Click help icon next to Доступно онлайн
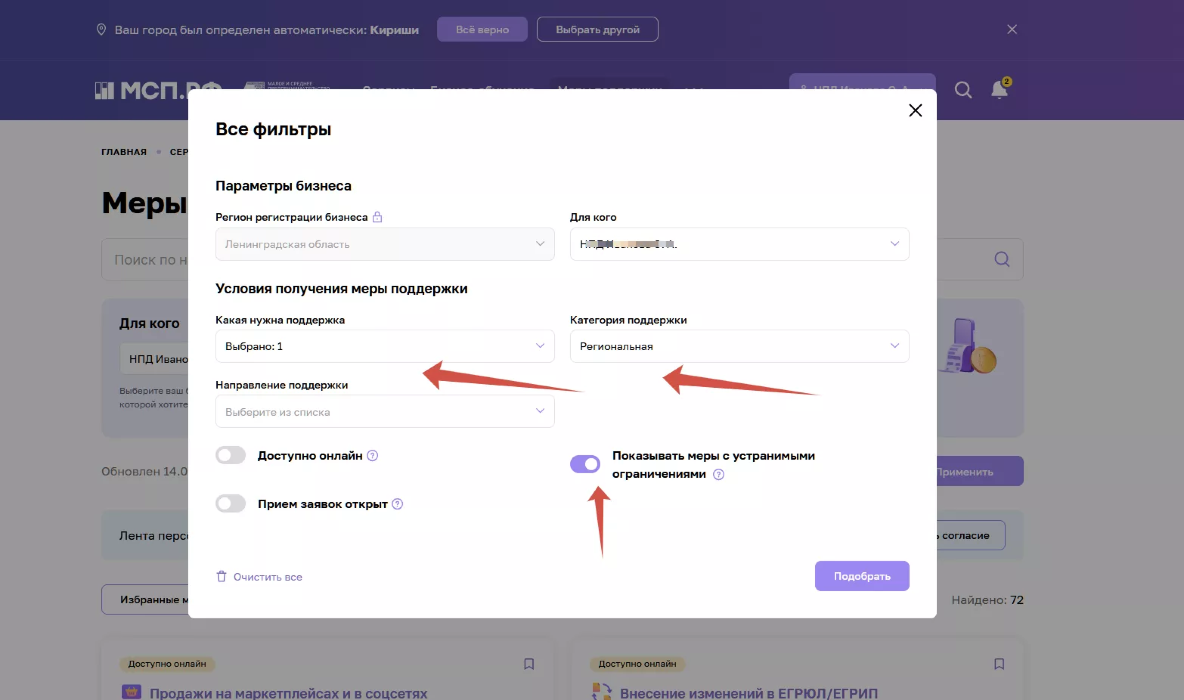The width and height of the screenshot is (1184, 700). (373, 456)
